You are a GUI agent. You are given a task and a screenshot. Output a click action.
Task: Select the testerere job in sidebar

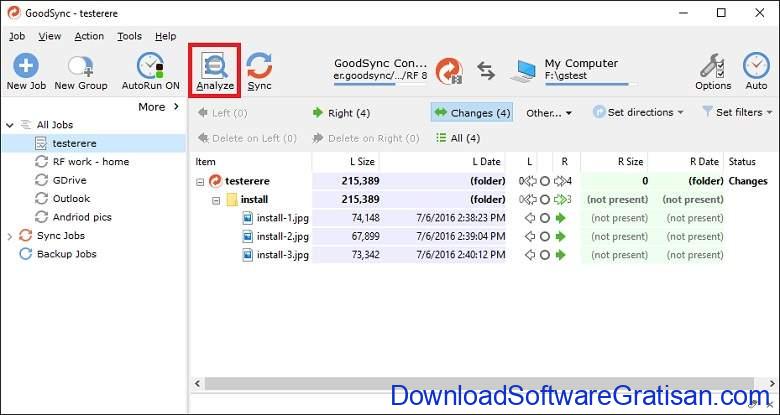94,143
